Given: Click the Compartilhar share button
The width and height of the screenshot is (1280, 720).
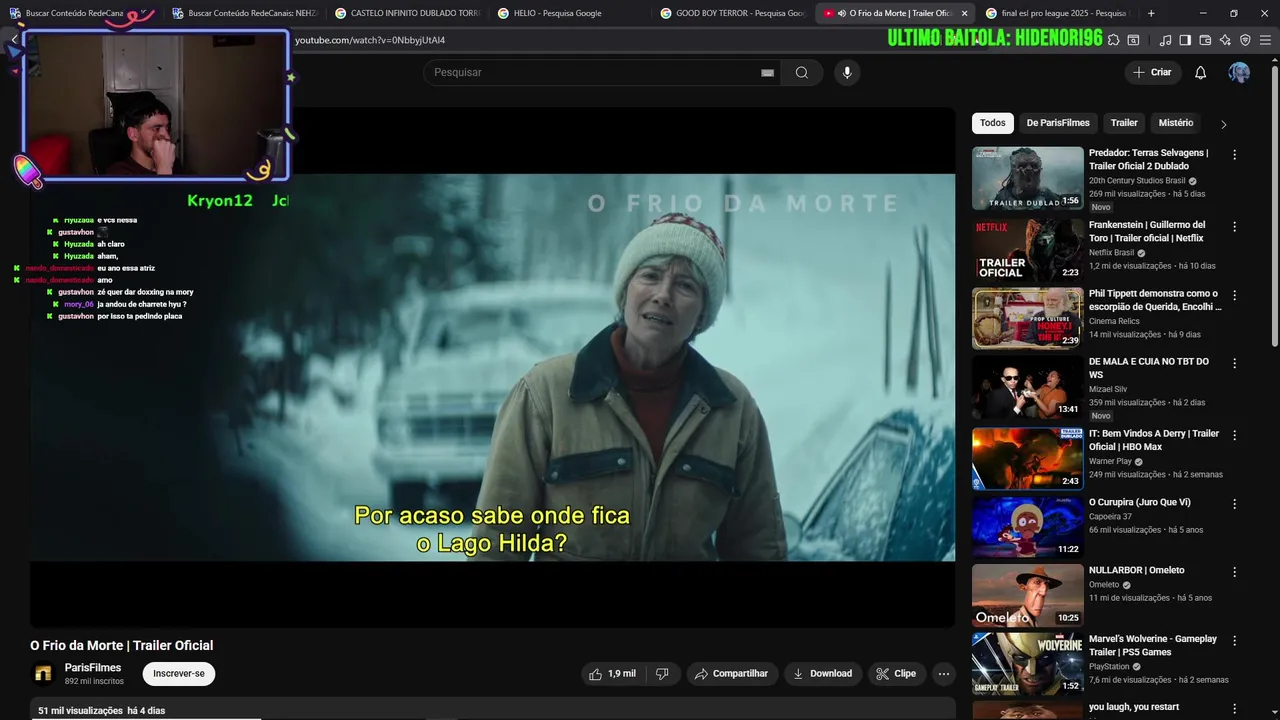Looking at the screenshot, I should coord(731,674).
